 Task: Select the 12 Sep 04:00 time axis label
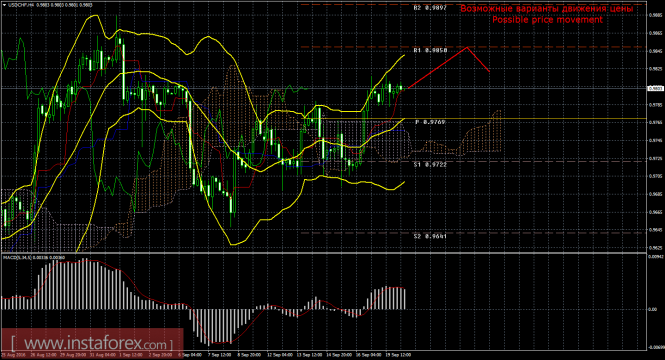click(x=279, y=354)
